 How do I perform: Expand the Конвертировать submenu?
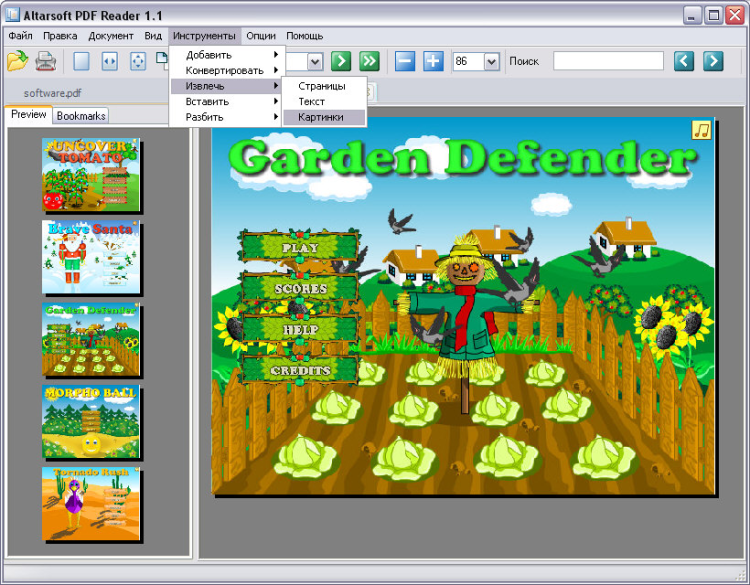click(228, 70)
